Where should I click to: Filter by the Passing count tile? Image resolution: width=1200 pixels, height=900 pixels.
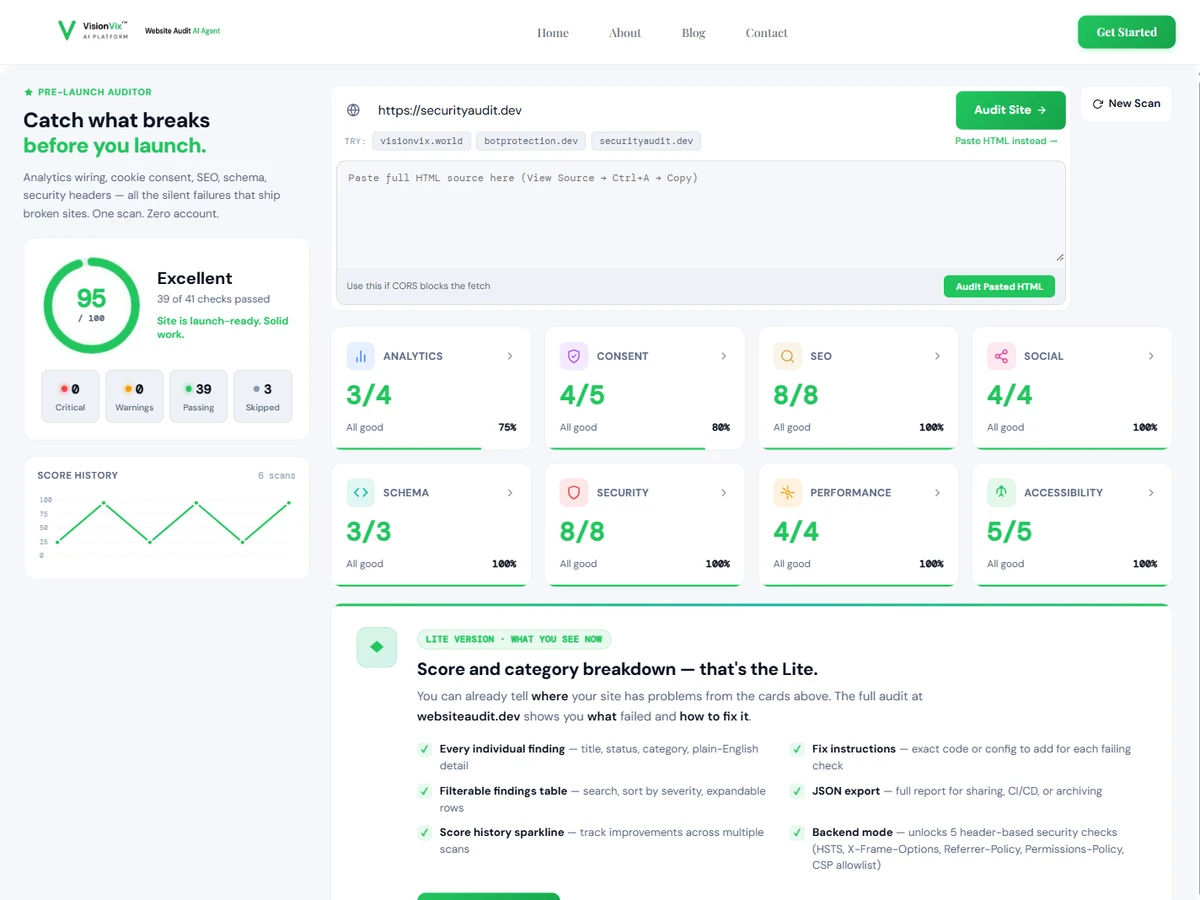tap(198, 396)
